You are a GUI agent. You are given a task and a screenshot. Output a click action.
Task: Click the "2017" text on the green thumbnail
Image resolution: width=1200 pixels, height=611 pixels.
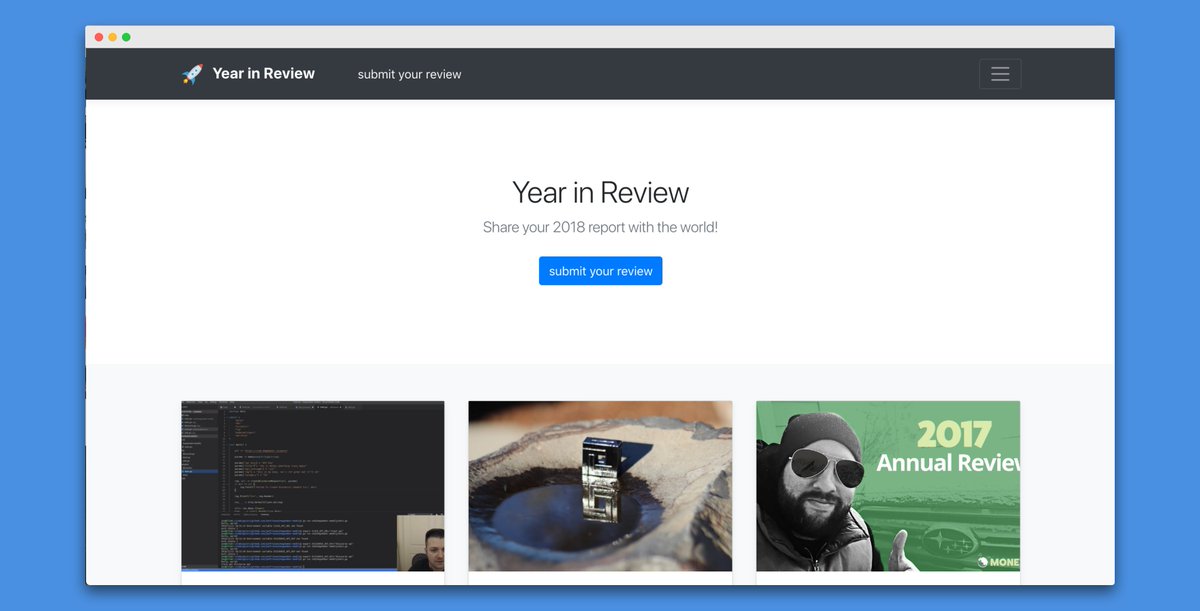coord(953,435)
